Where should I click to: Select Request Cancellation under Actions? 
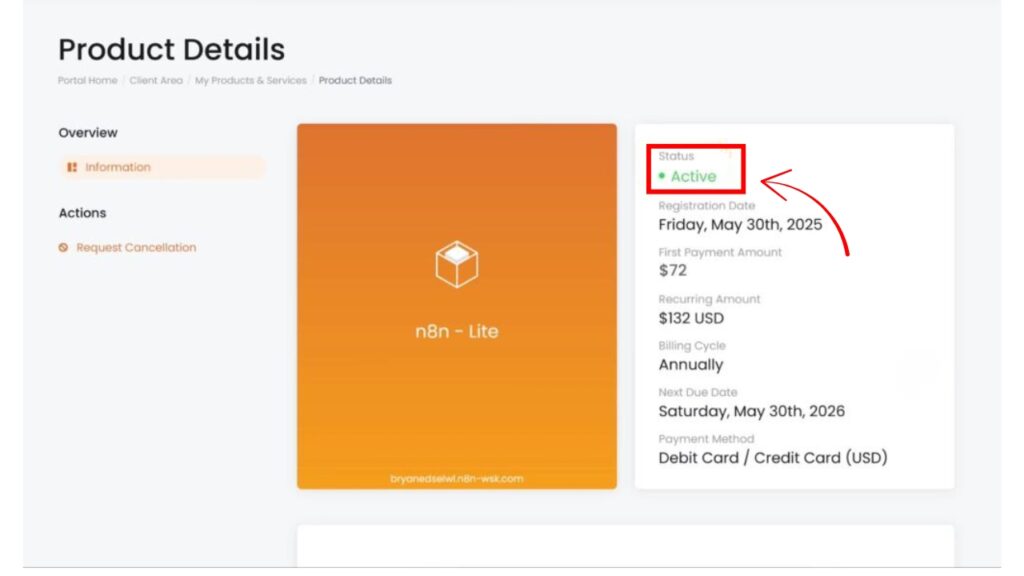pos(136,248)
